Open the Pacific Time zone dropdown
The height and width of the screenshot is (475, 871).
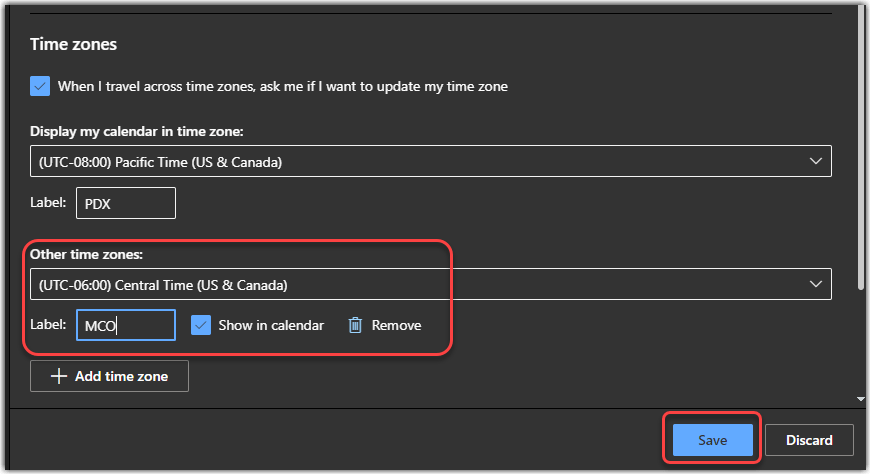(x=430, y=161)
